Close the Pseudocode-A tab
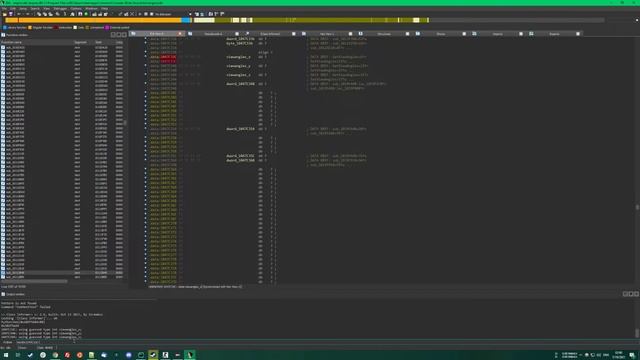Image resolution: width=640 pixels, height=360 pixels. click(237, 34)
